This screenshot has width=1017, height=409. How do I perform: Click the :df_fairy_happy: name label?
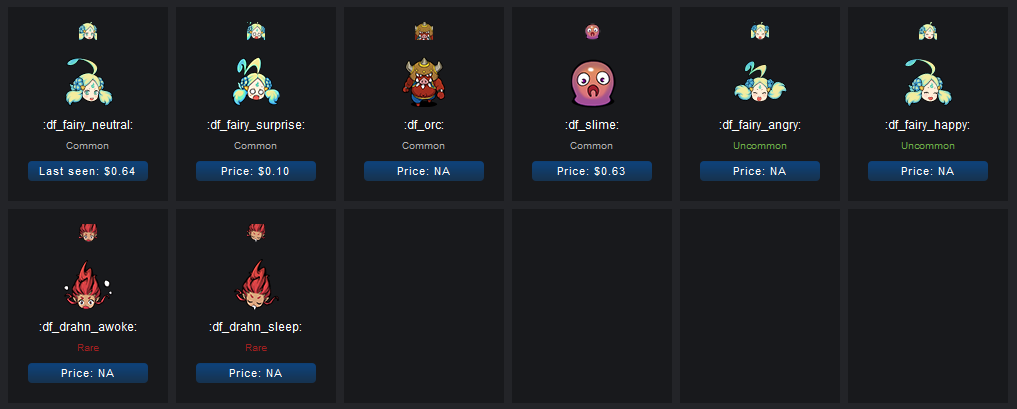(x=927, y=125)
